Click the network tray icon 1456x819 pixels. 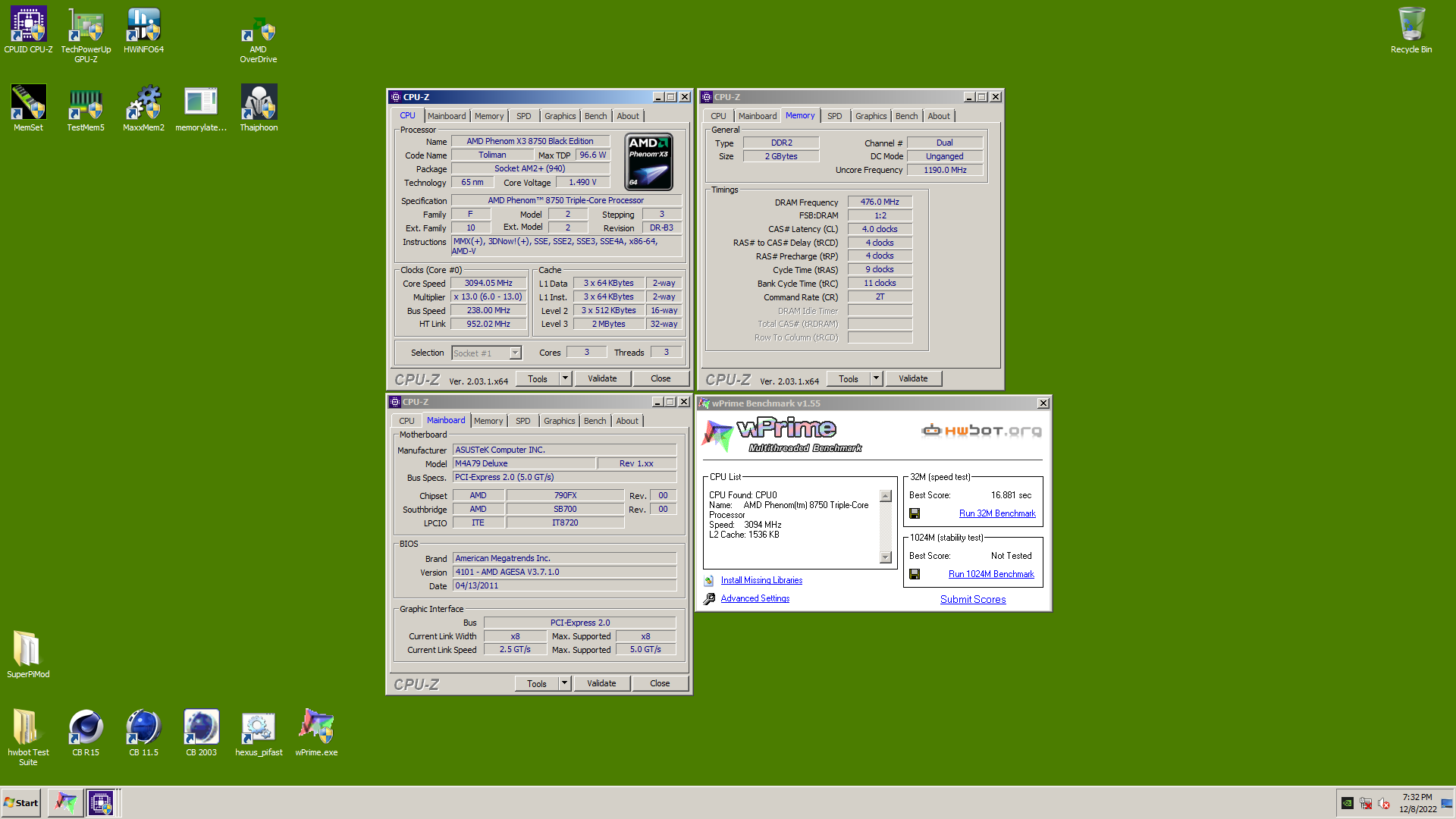tap(1366, 803)
